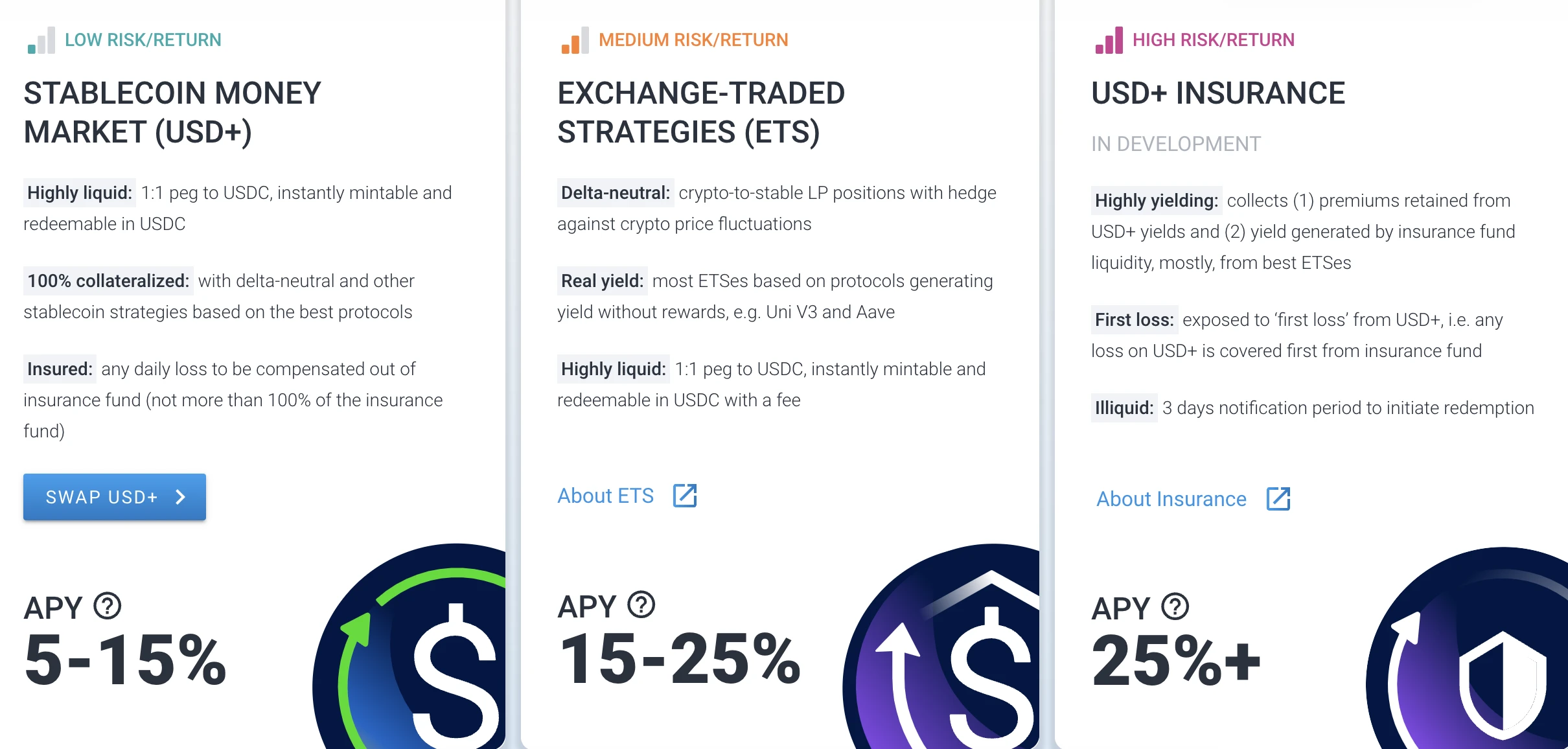1568x749 pixels.
Task: Click the USD+ Insurance heading
Action: click(1218, 93)
